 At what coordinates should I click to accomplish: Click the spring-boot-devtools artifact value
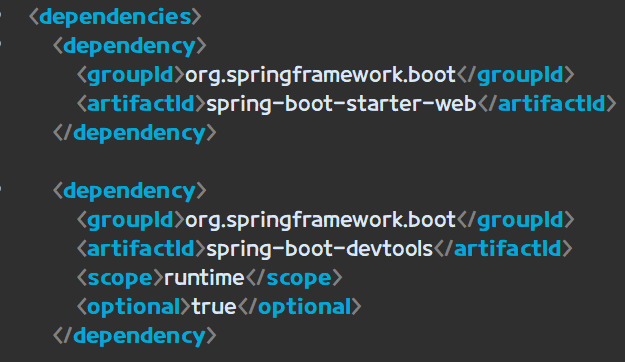click(x=320, y=249)
